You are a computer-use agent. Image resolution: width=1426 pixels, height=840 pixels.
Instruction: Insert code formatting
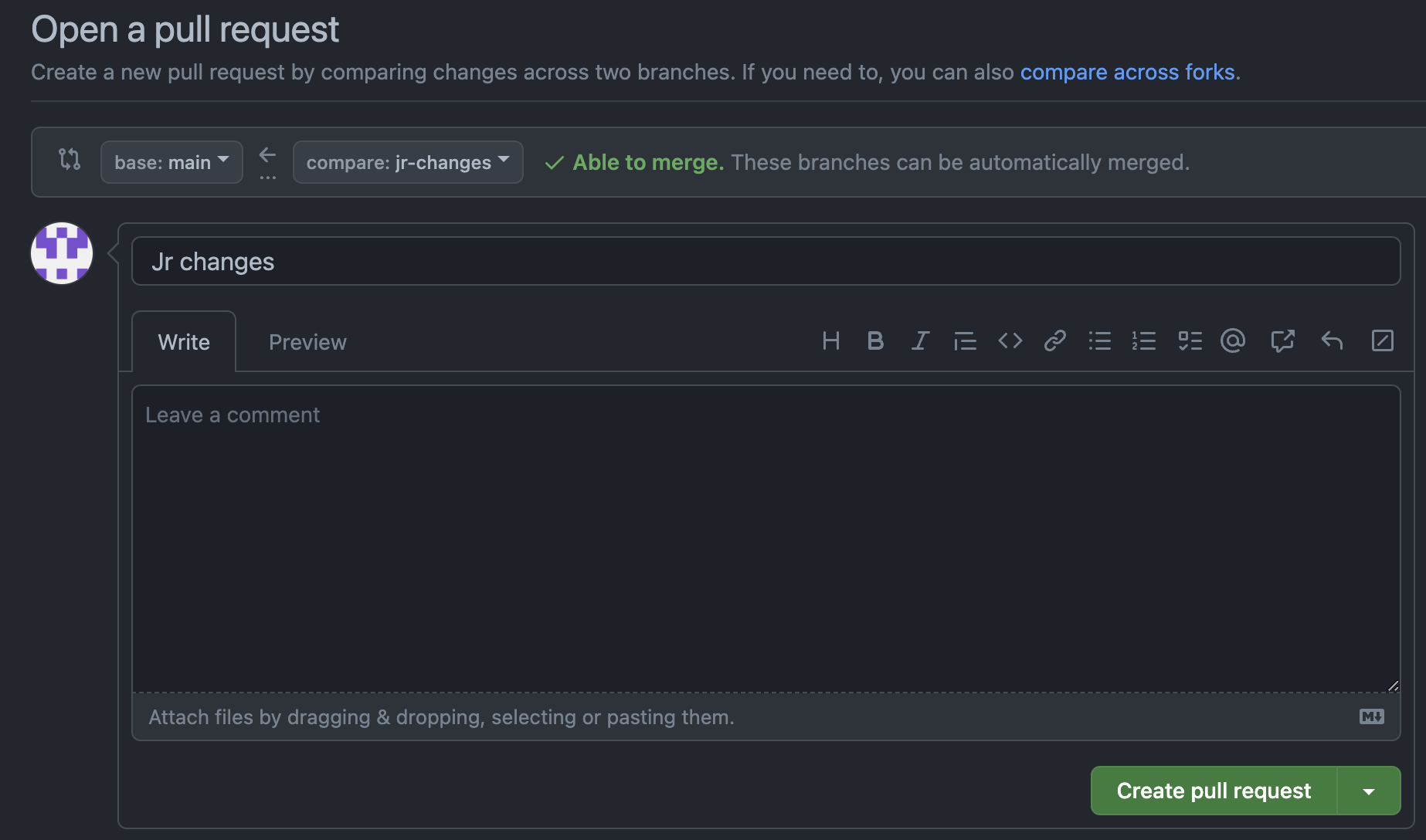(x=1010, y=340)
